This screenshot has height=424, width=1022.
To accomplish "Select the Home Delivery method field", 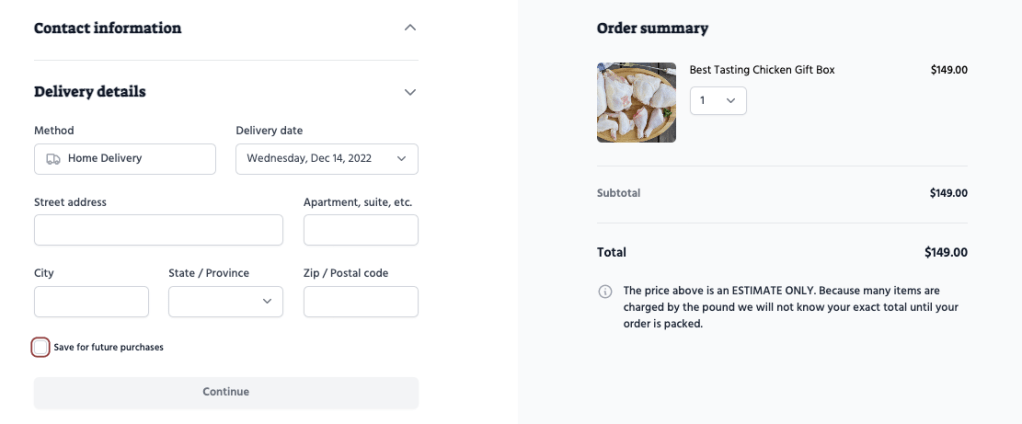I will [x=125, y=159].
